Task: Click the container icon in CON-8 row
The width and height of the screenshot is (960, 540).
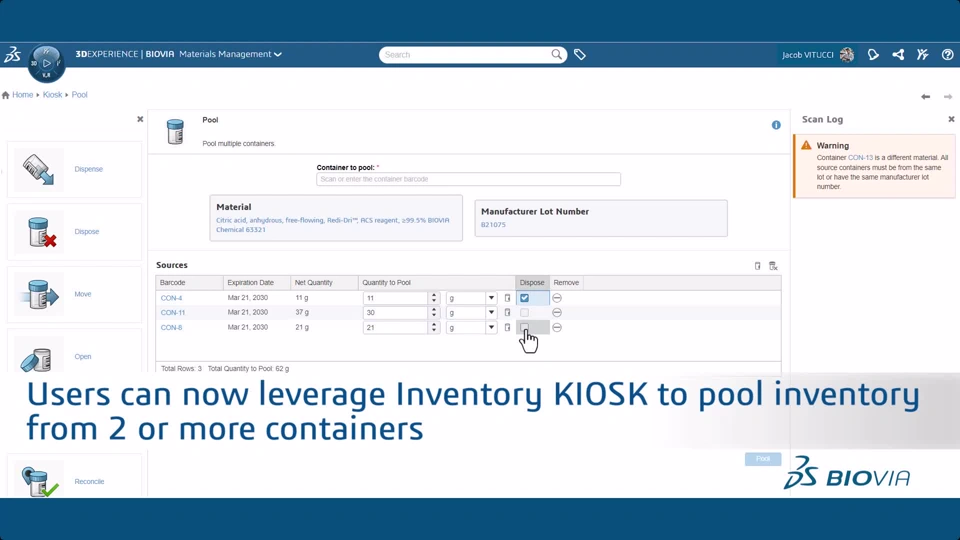Action: [x=507, y=328]
